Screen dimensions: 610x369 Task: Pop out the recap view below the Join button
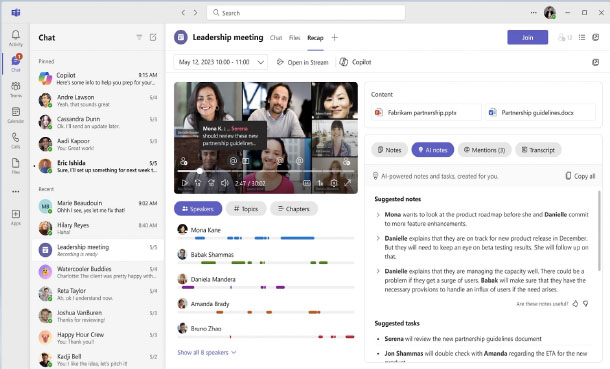pyautogui.click(x=596, y=62)
